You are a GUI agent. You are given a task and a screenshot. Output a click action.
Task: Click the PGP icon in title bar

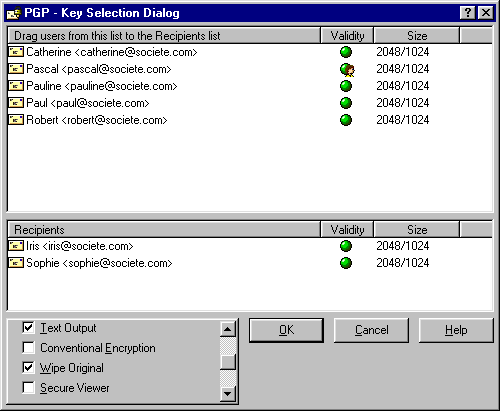coord(14,13)
